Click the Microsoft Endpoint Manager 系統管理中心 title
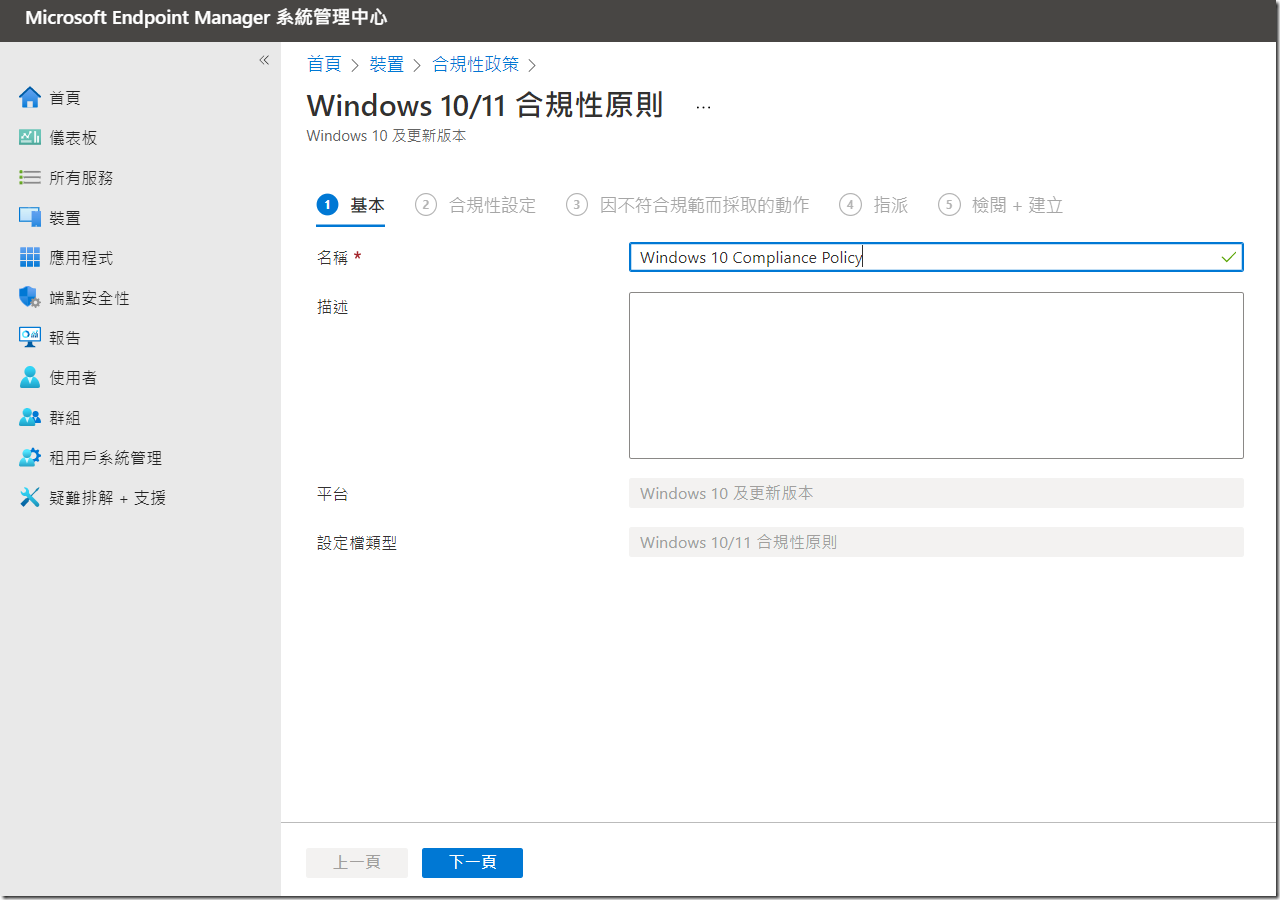 pyautogui.click(x=206, y=18)
